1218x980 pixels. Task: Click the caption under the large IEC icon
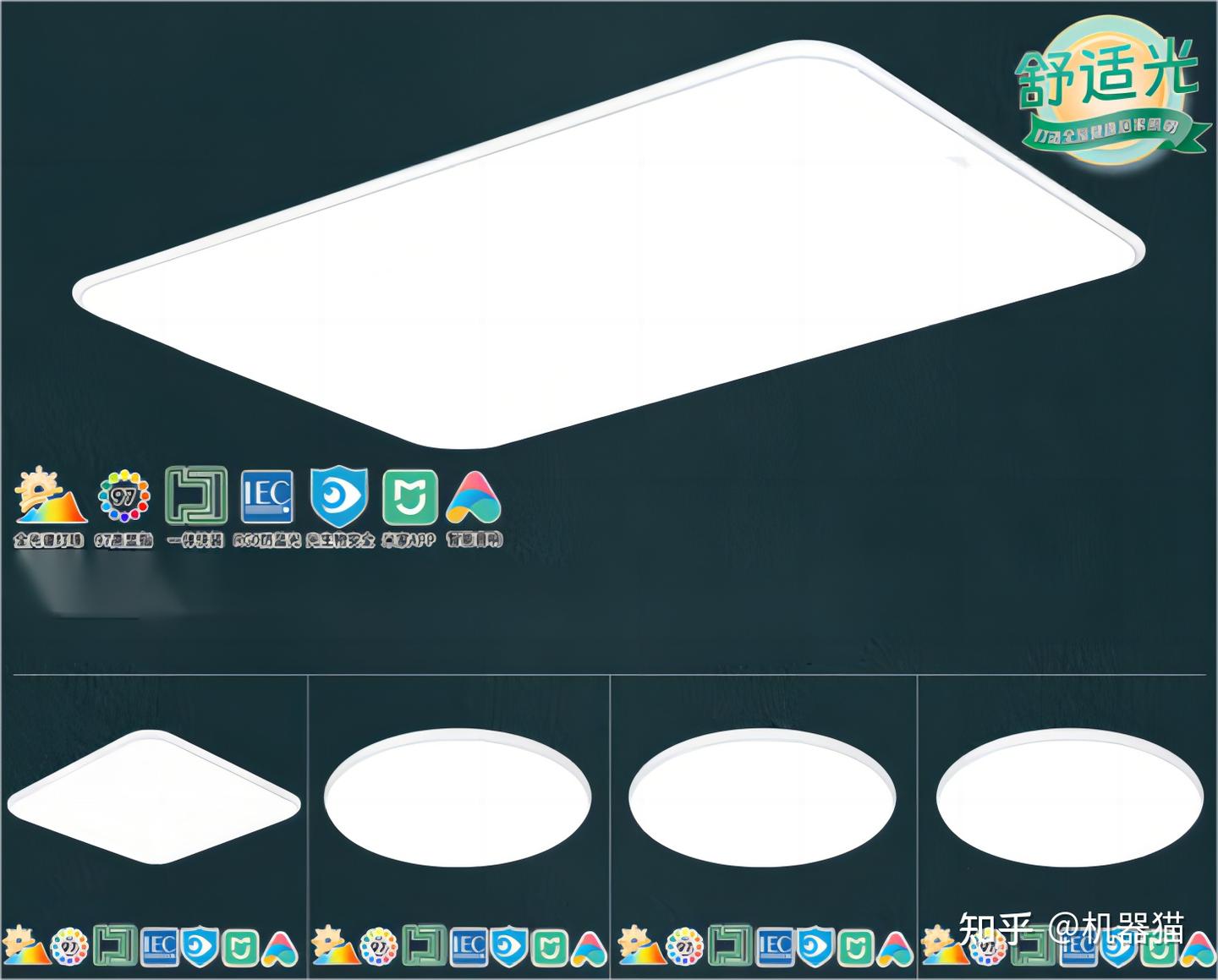click(x=266, y=539)
